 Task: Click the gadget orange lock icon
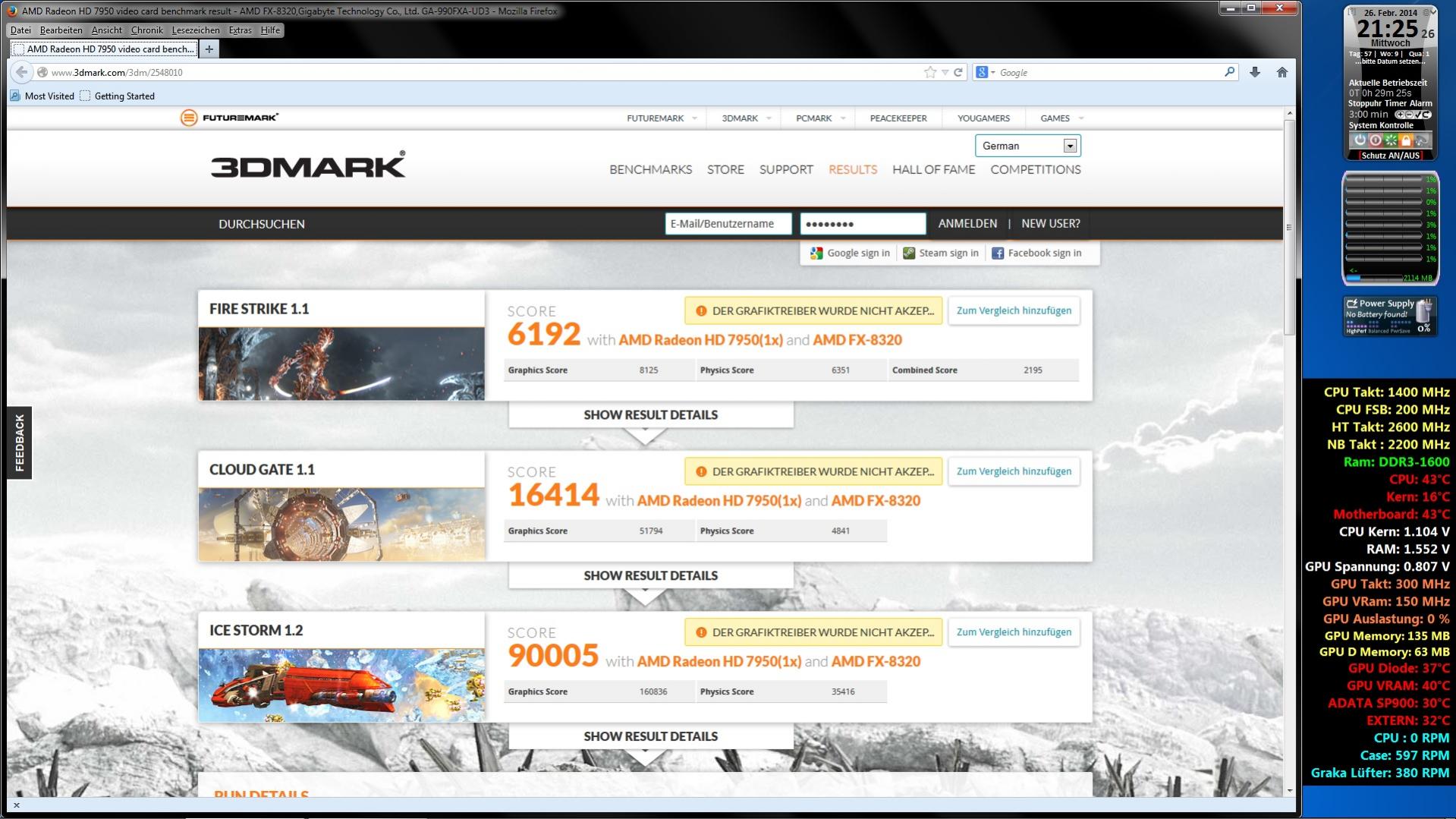(1406, 140)
